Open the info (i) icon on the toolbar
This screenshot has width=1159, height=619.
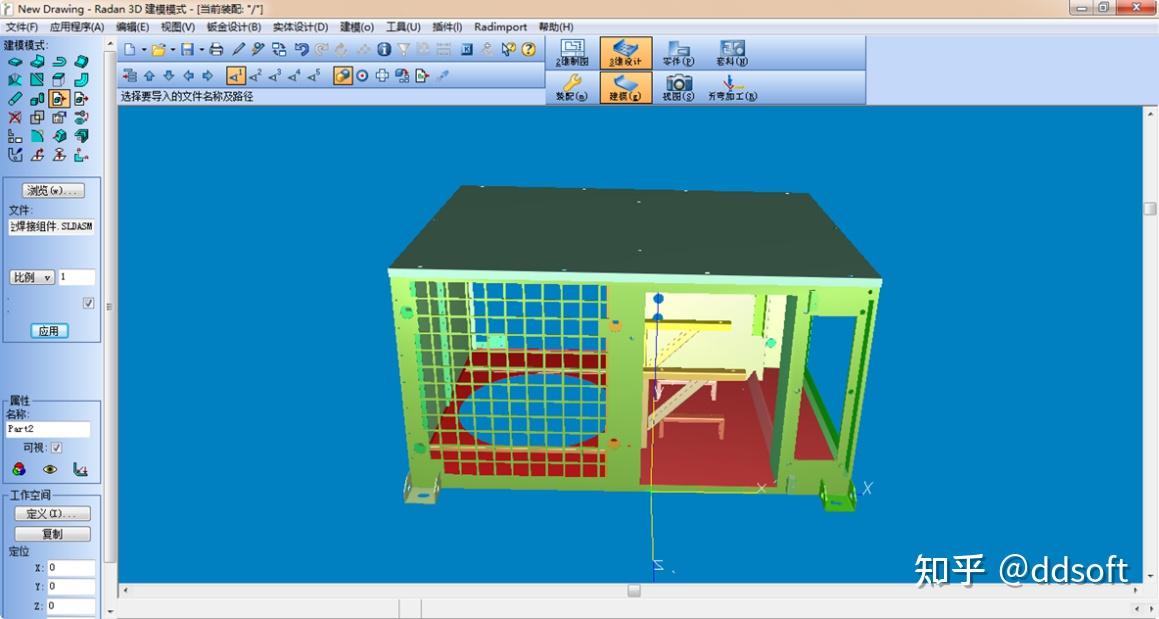click(x=384, y=50)
